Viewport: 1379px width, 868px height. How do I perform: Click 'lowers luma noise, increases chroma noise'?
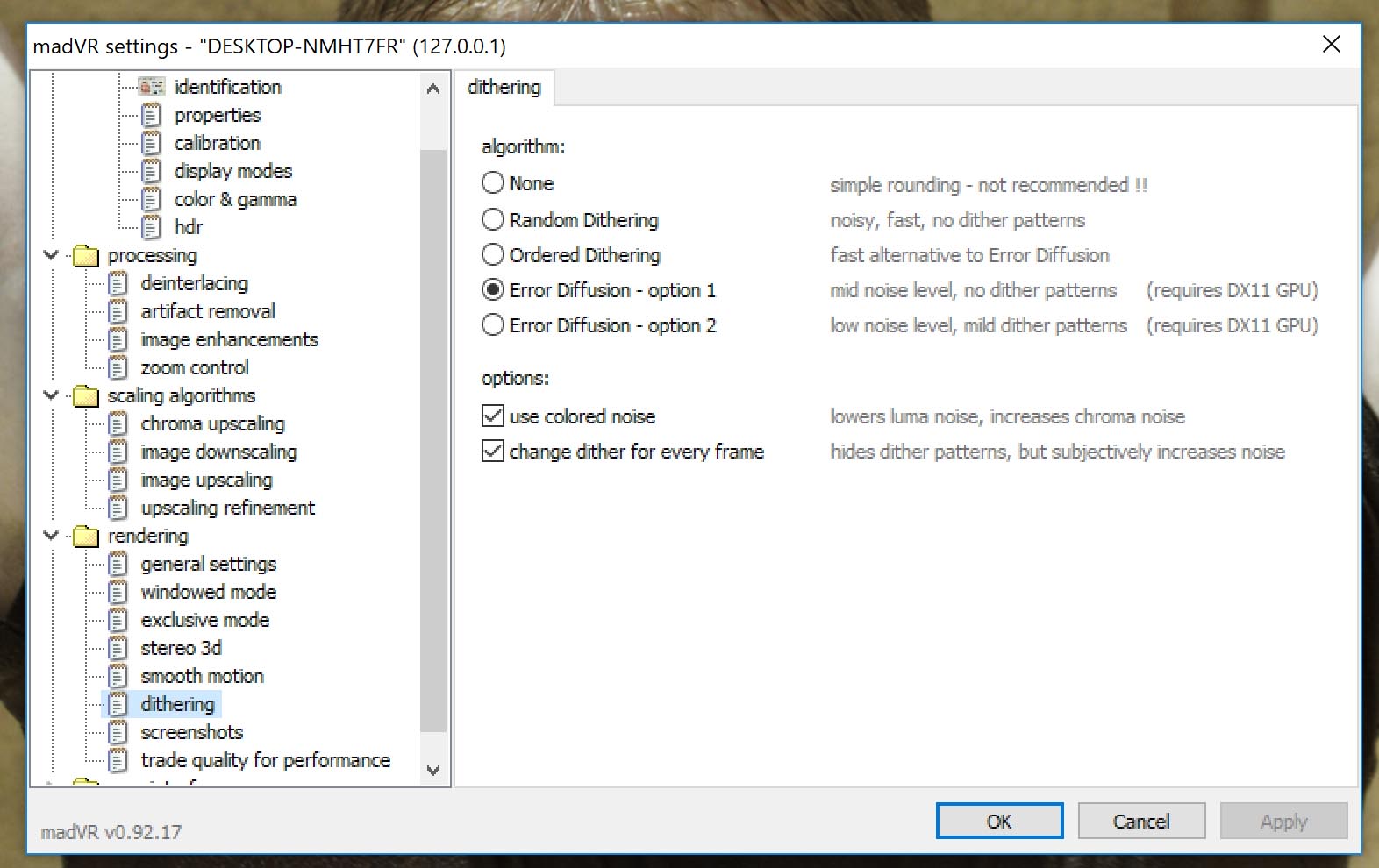[1007, 416]
